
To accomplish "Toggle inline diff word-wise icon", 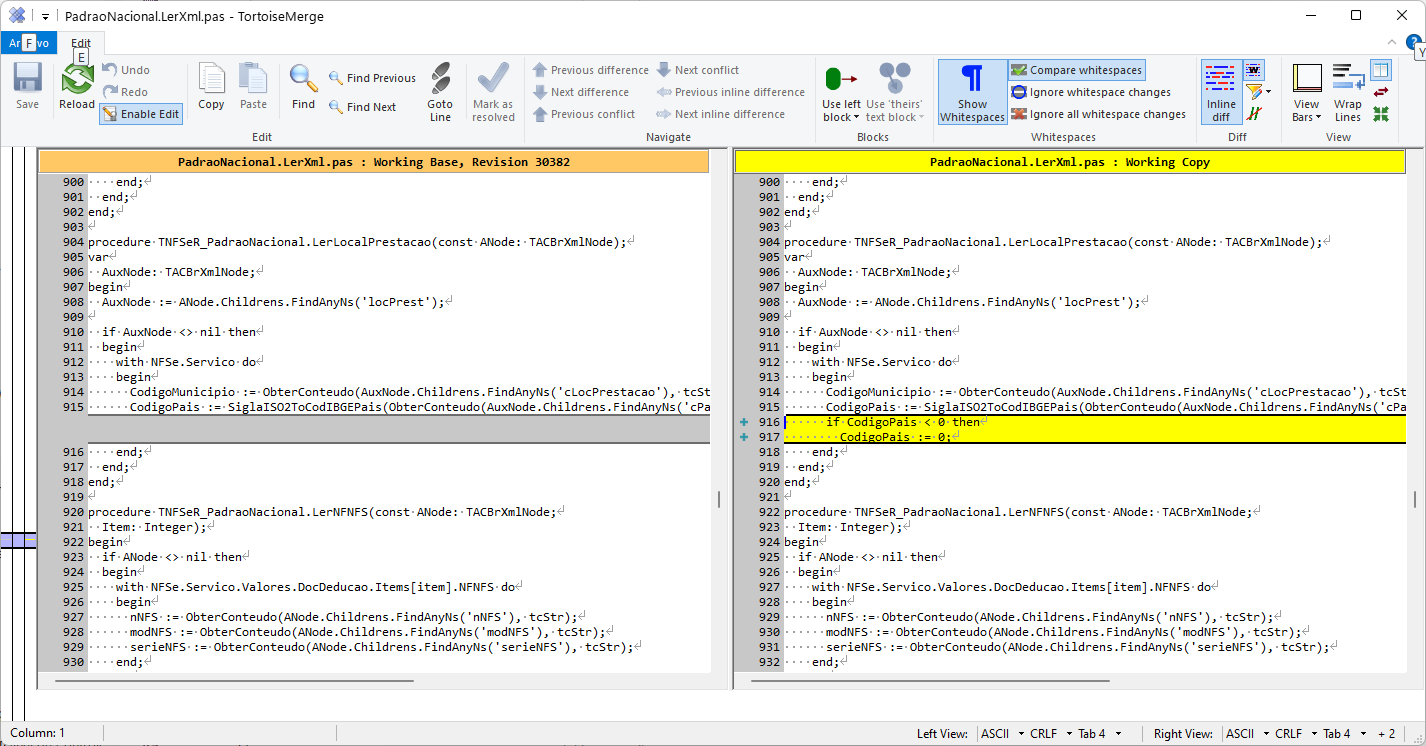I will click(x=1254, y=70).
